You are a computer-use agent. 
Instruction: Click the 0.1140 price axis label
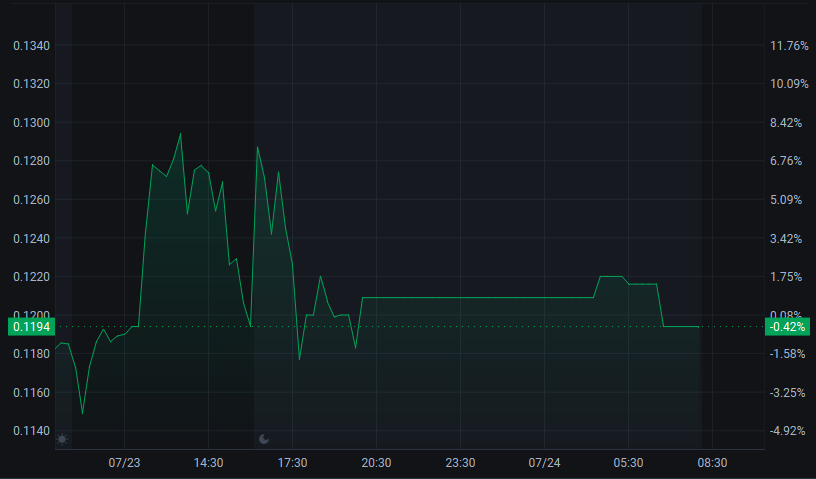tap(31, 431)
